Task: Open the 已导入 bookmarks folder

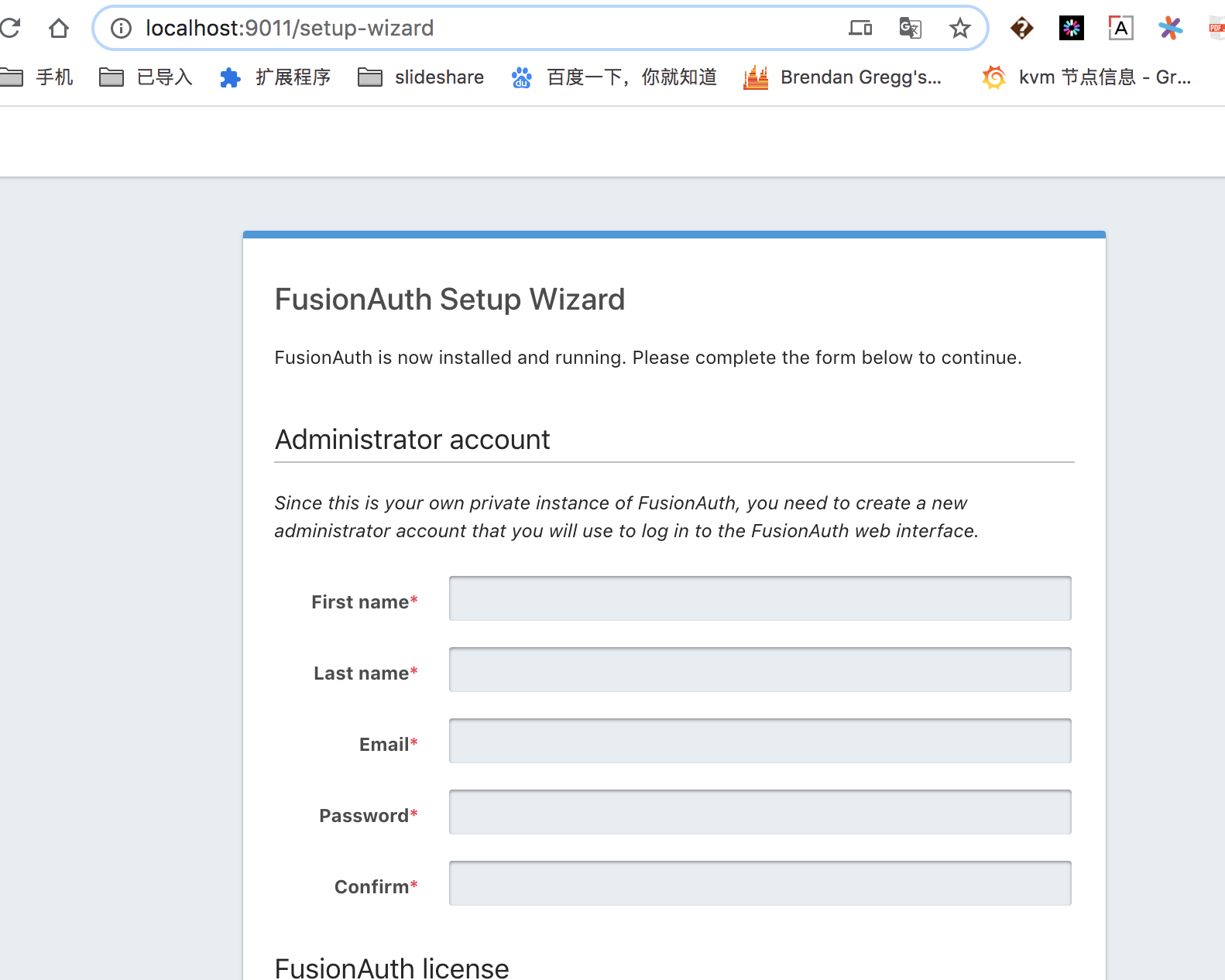Action: click(x=146, y=77)
